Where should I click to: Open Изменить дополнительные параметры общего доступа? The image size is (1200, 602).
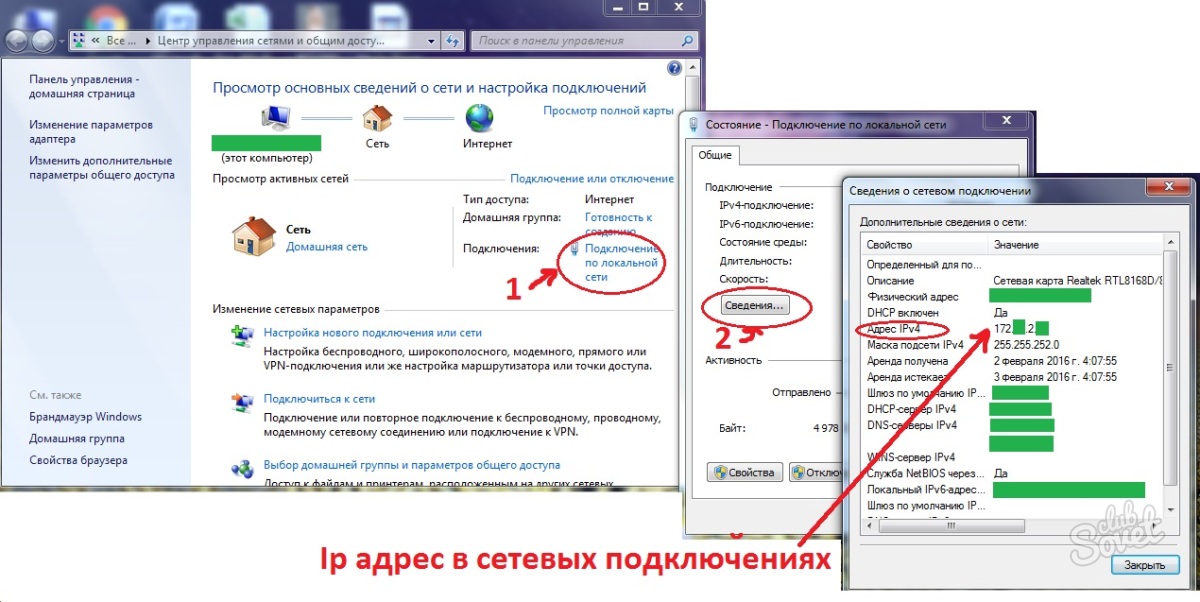click(x=101, y=168)
